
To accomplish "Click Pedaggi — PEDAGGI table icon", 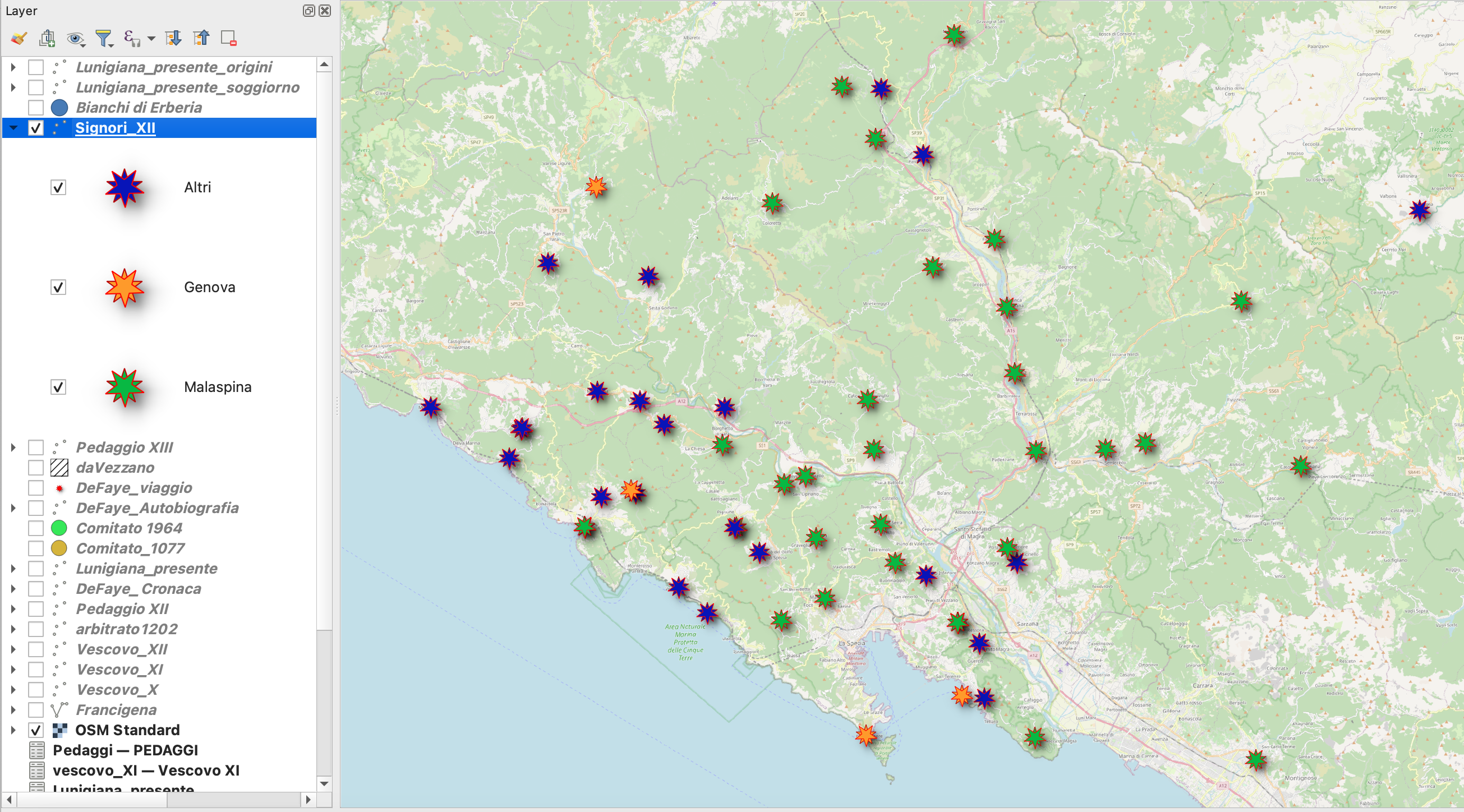I will (x=37, y=751).
